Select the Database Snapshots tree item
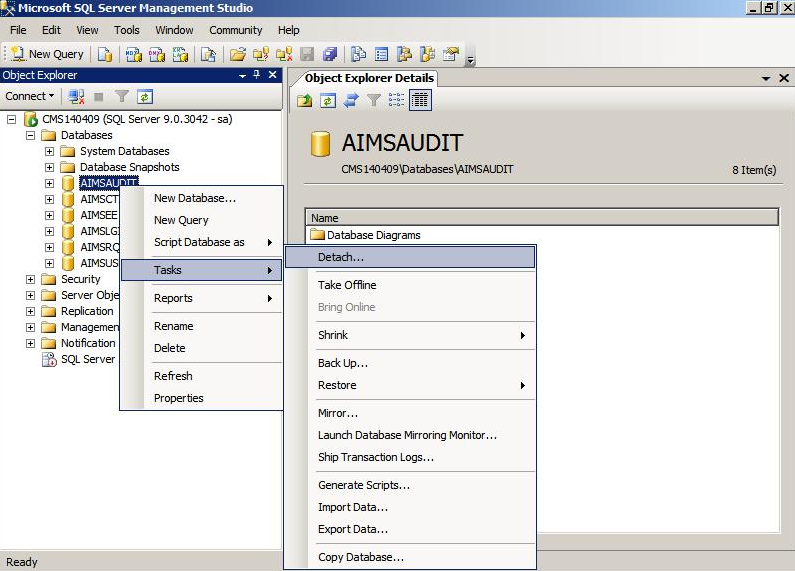The width and height of the screenshot is (795, 571). pyautogui.click(x=130, y=167)
